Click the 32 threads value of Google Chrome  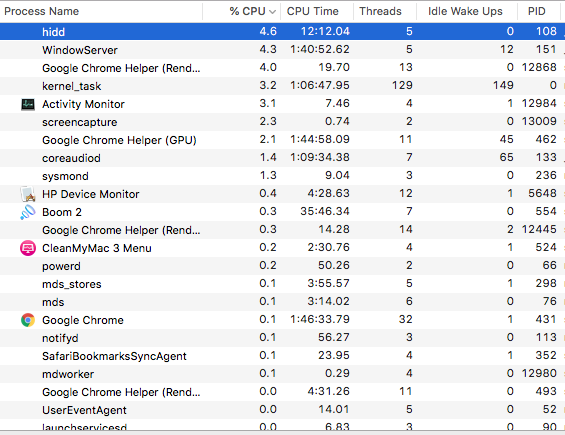(x=405, y=319)
